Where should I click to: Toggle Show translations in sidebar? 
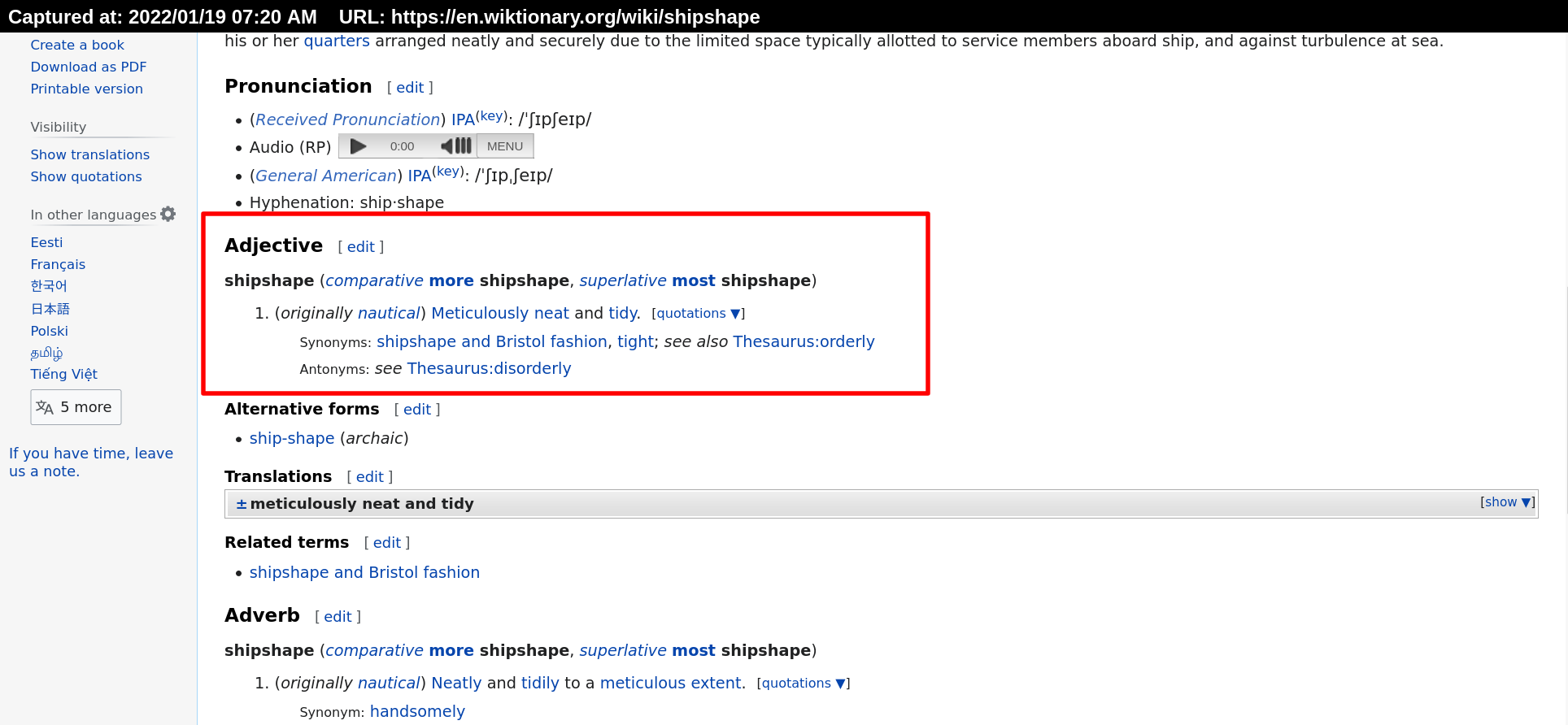click(90, 154)
